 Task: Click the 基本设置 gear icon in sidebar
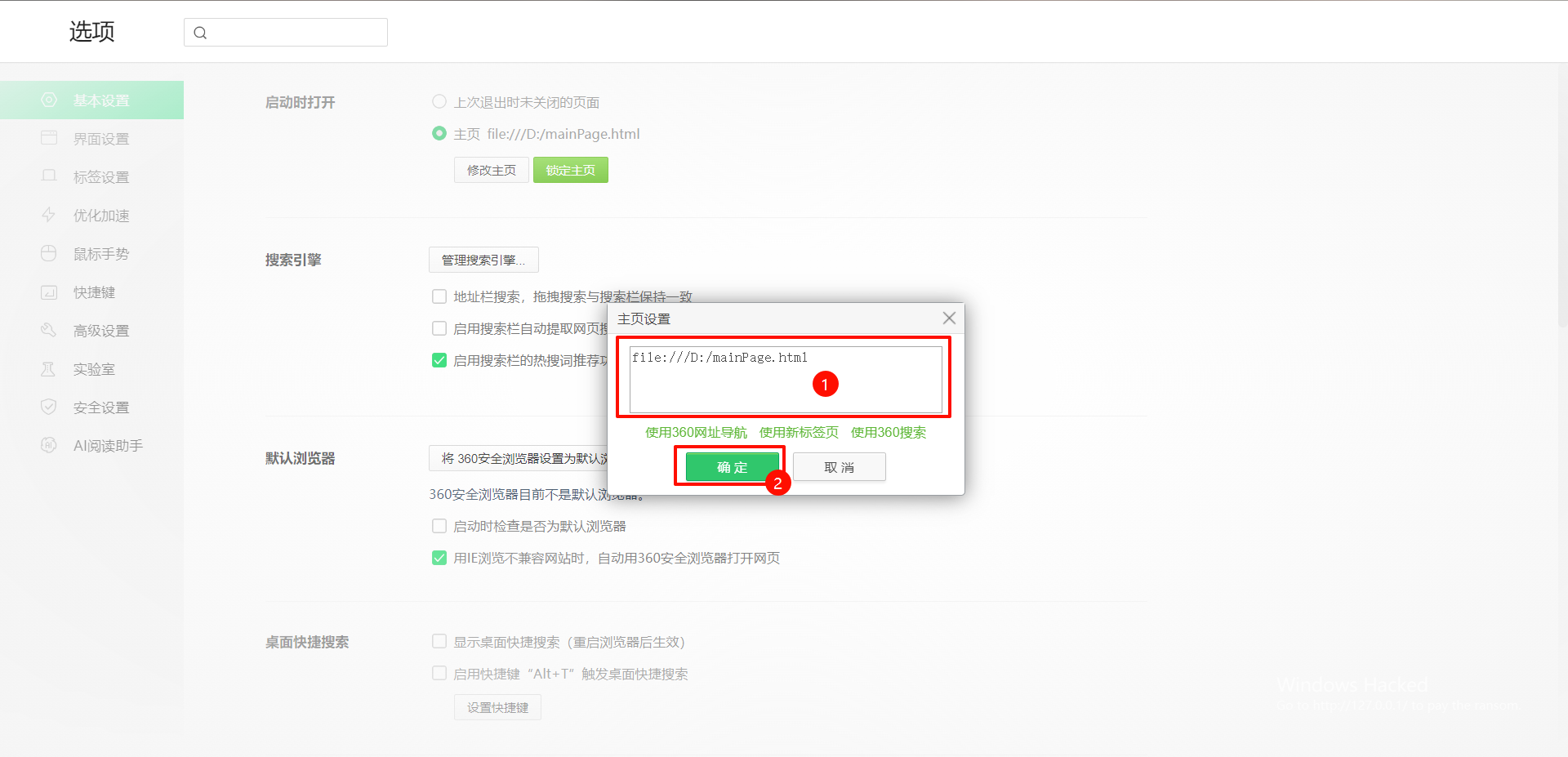tap(49, 100)
